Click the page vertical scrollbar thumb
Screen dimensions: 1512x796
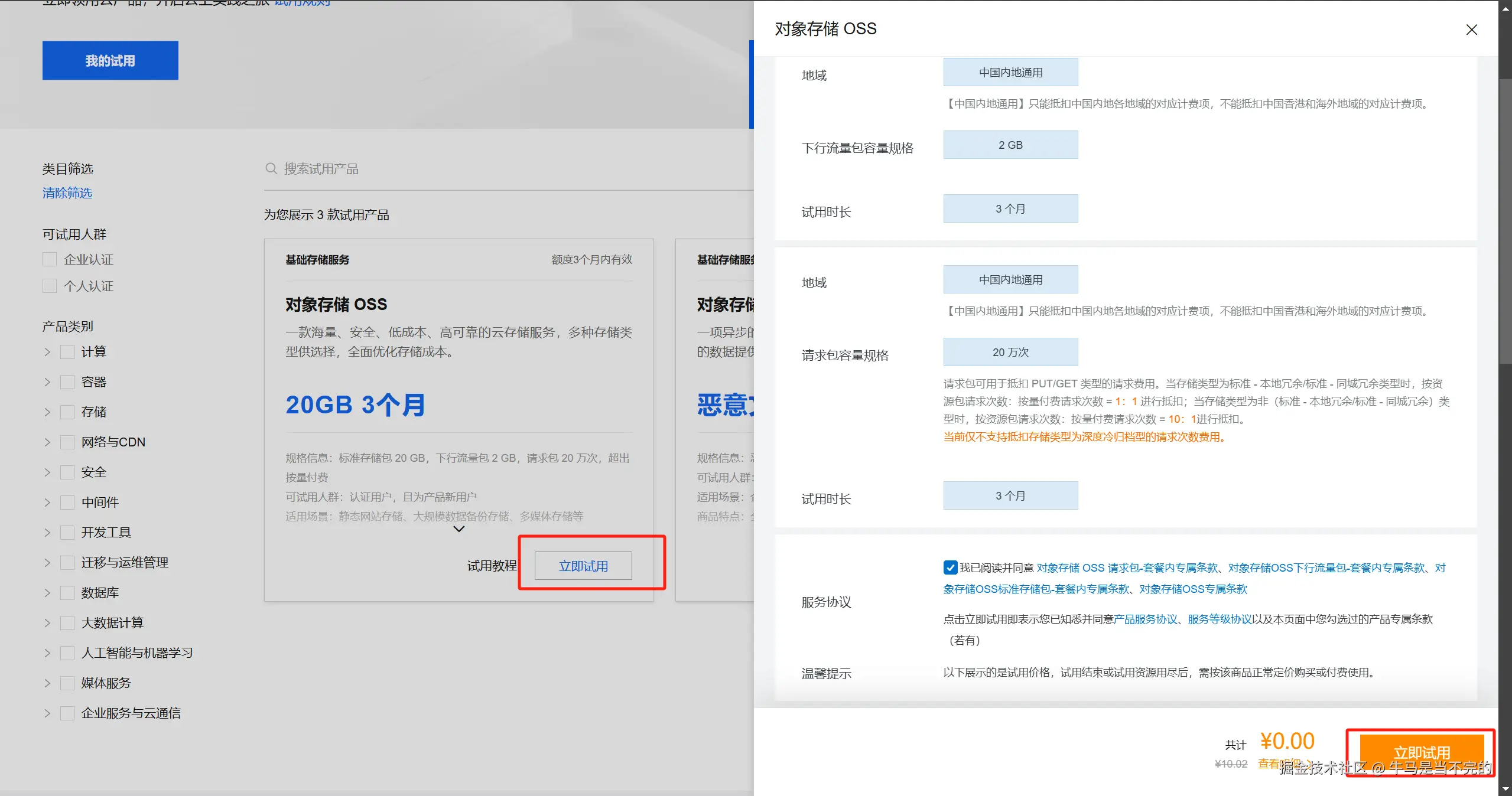1506,221
